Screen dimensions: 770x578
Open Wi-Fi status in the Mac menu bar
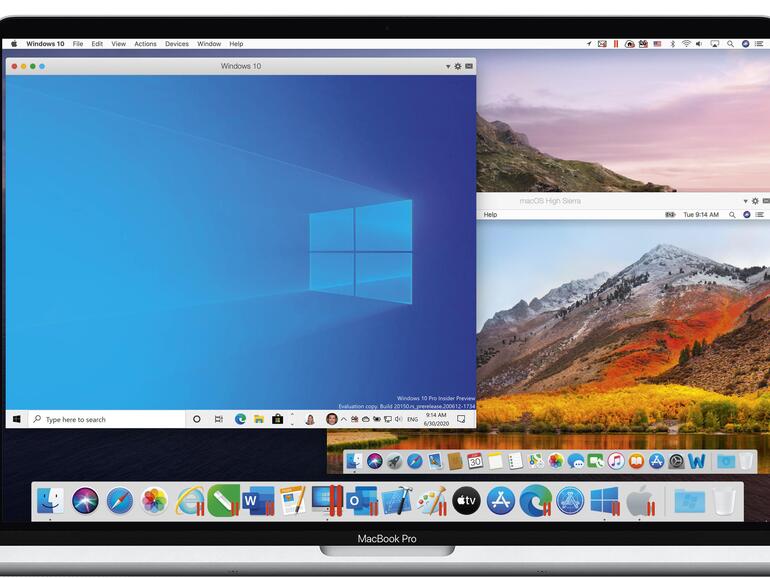click(686, 44)
